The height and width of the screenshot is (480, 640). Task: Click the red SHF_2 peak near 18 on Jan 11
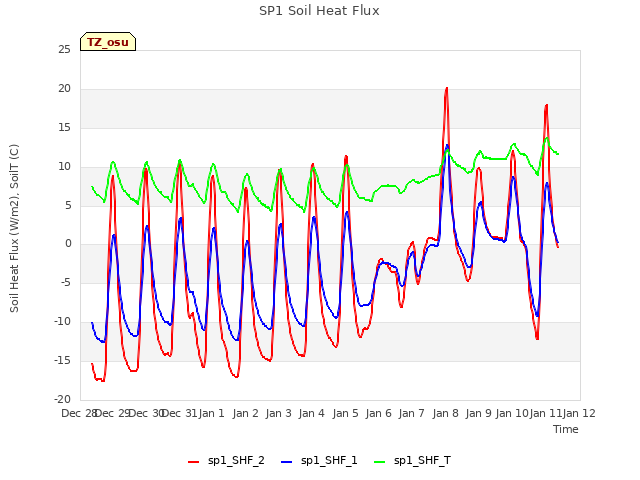coord(546,106)
